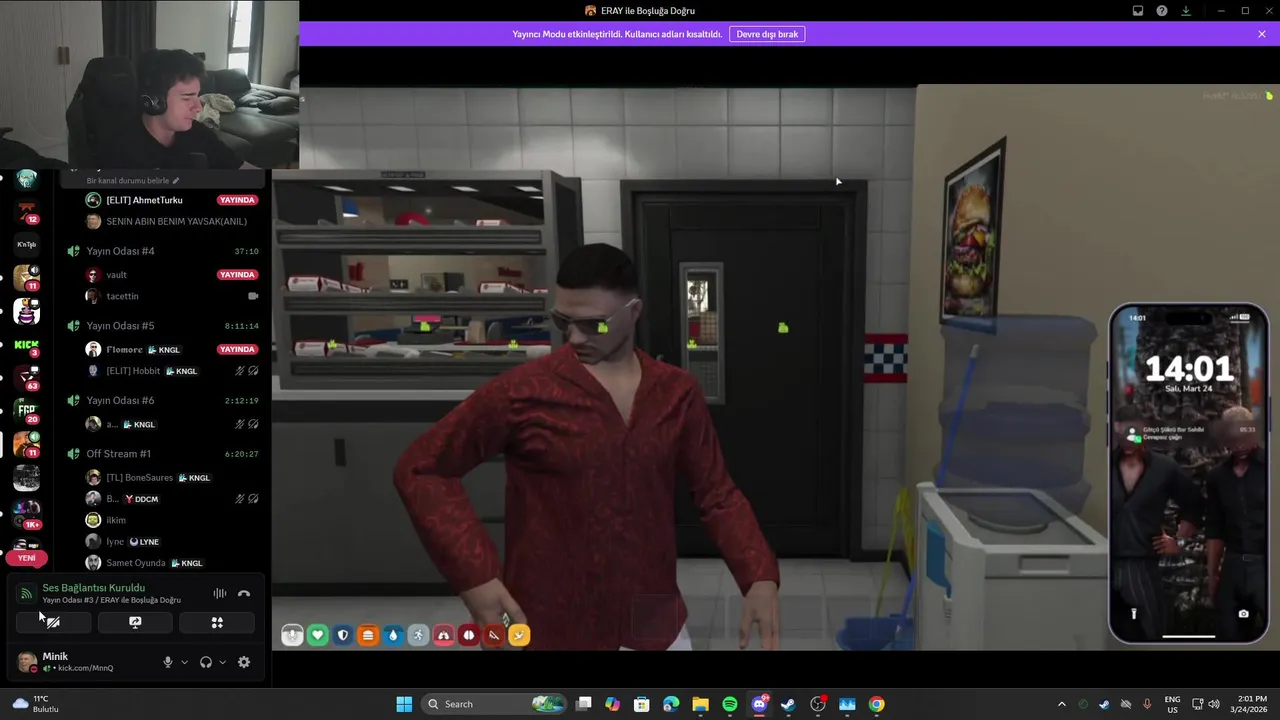Image resolution: width=1280 pixels, height=720 pixels.
Task: Click the Minik user avatar
Action: [x=27, y=662]
